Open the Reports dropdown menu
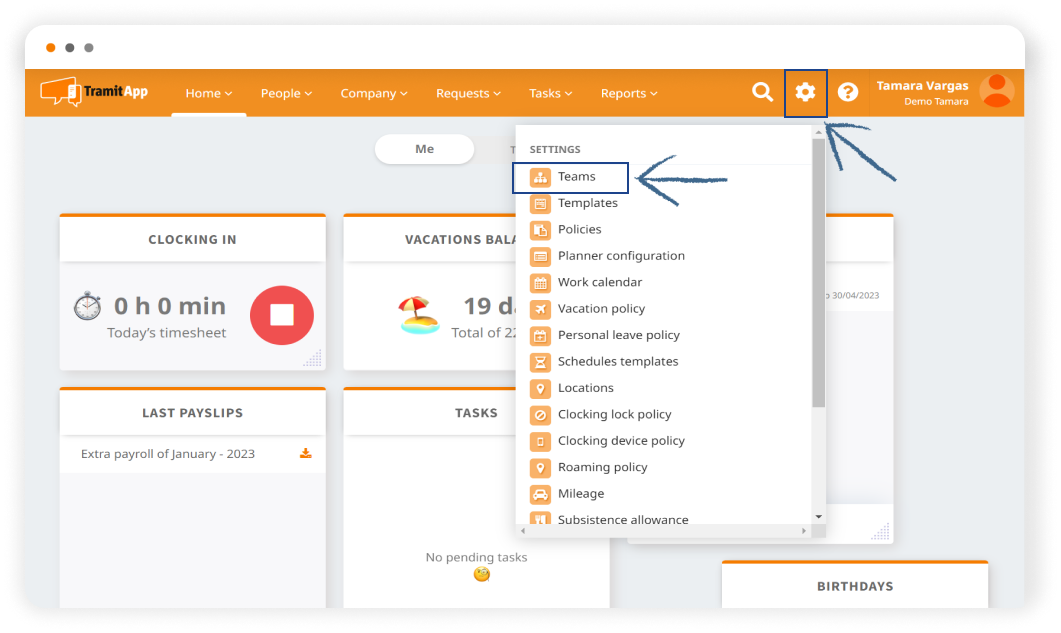This screenshot has height=633, width=1061. [629, 93]
